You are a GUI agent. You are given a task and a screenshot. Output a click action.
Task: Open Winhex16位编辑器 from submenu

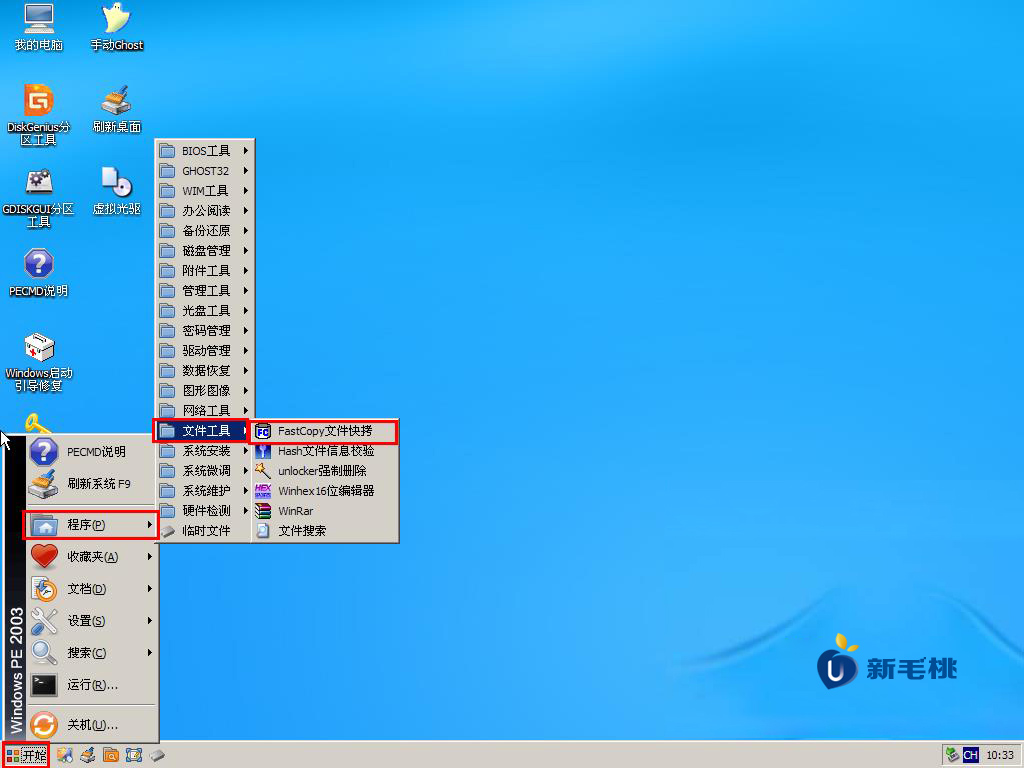point(325,491)
